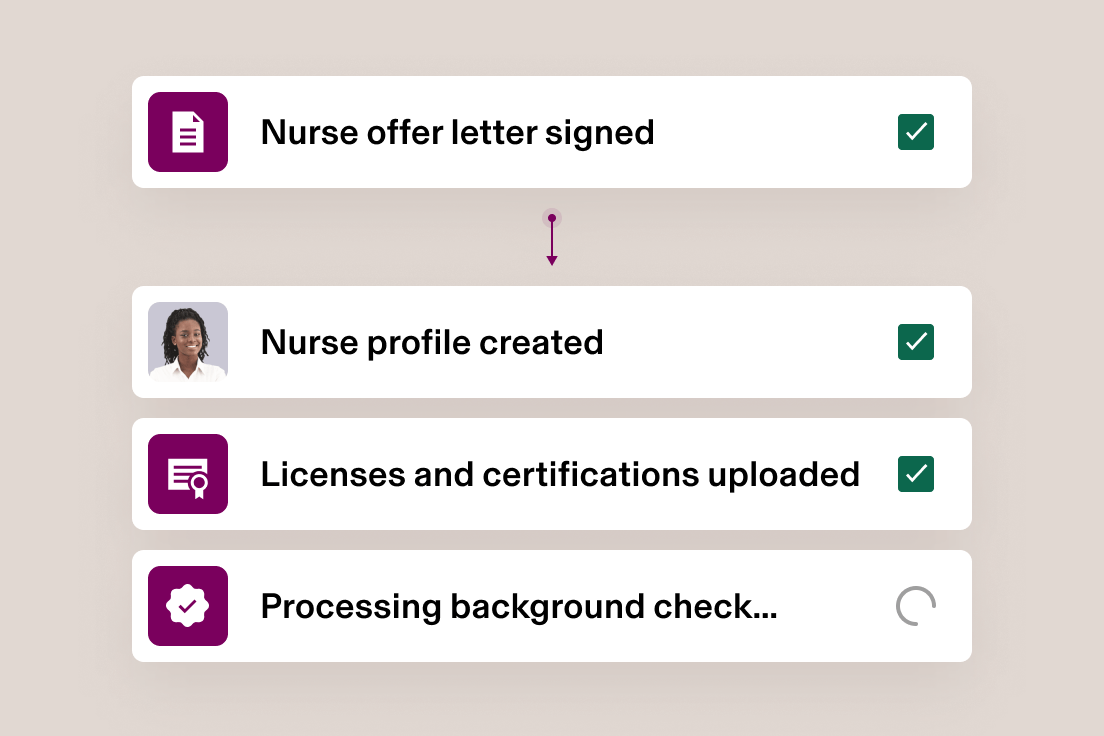Click the background check loading spinner
This screenshot has height=736, width=1104.
pyautogui.click(x=915, y=605)
